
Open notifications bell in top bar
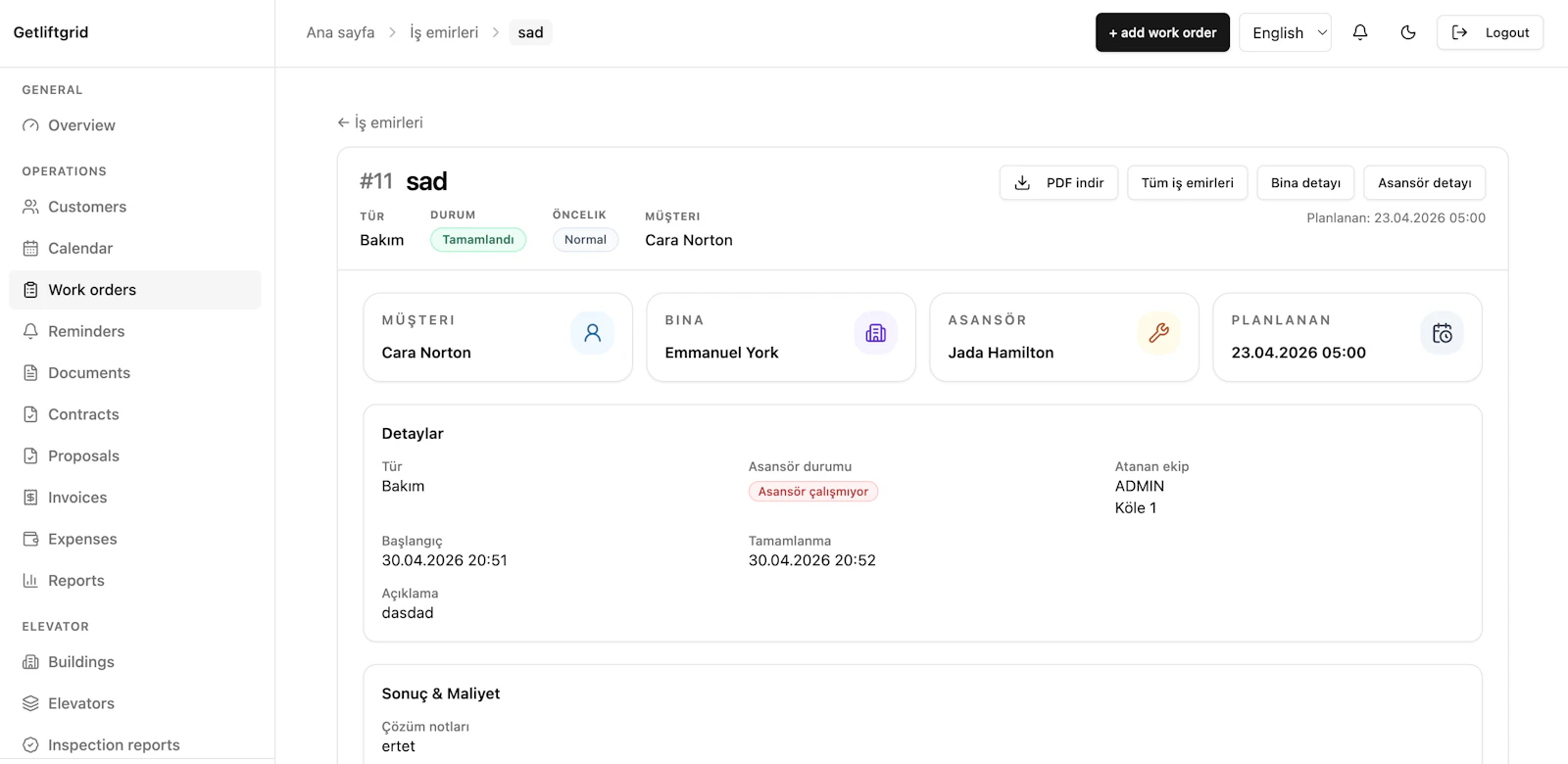(x=1360, y=32)
